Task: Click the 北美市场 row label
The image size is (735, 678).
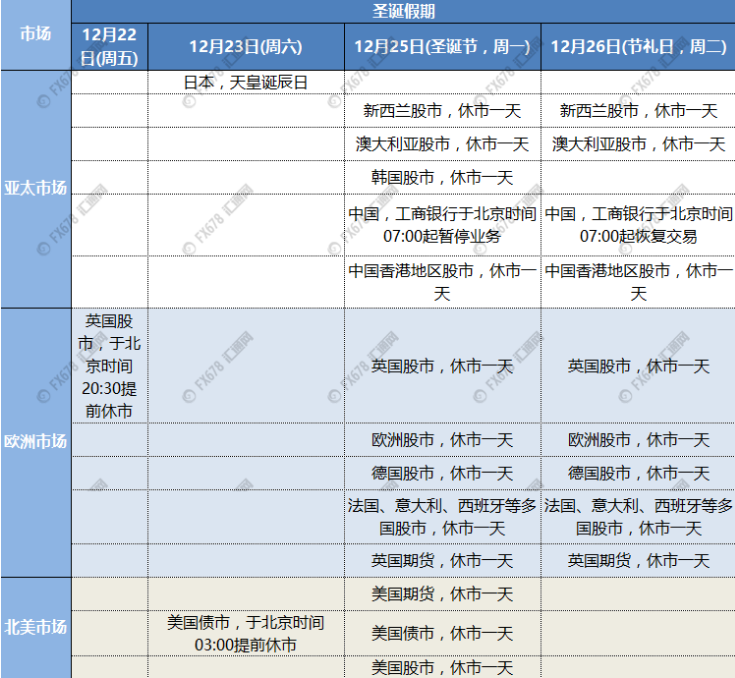Action: tap(35, 627)
